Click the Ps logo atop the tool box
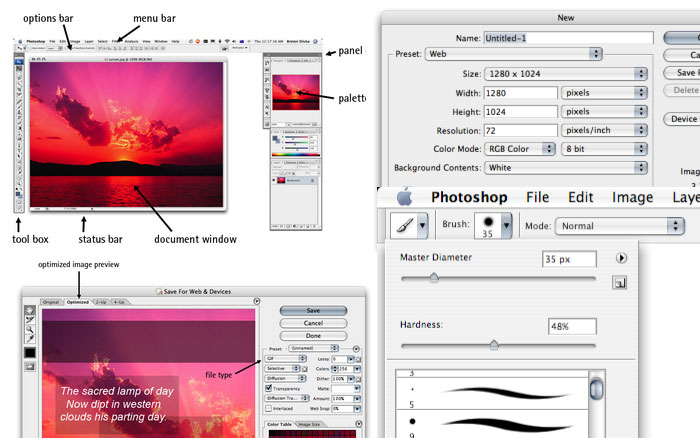Screen dimensions: 700x438 click(x=19, y=62)
